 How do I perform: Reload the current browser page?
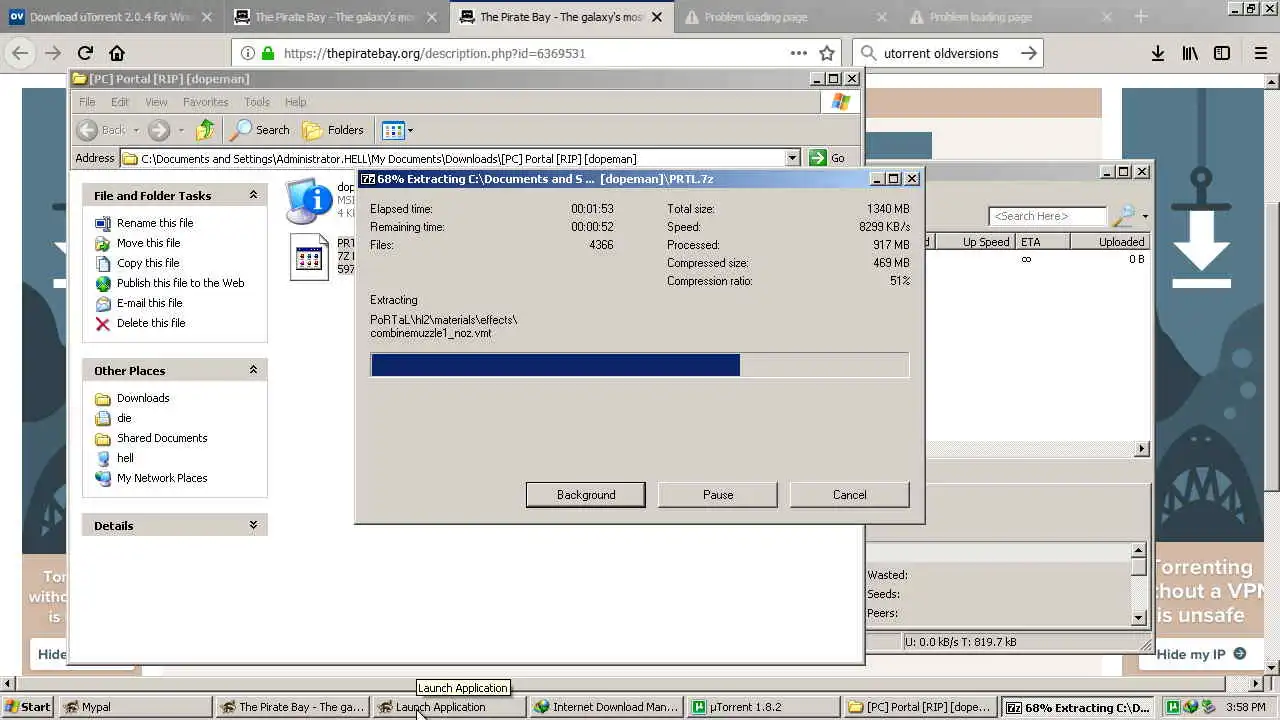pos(85,54)
